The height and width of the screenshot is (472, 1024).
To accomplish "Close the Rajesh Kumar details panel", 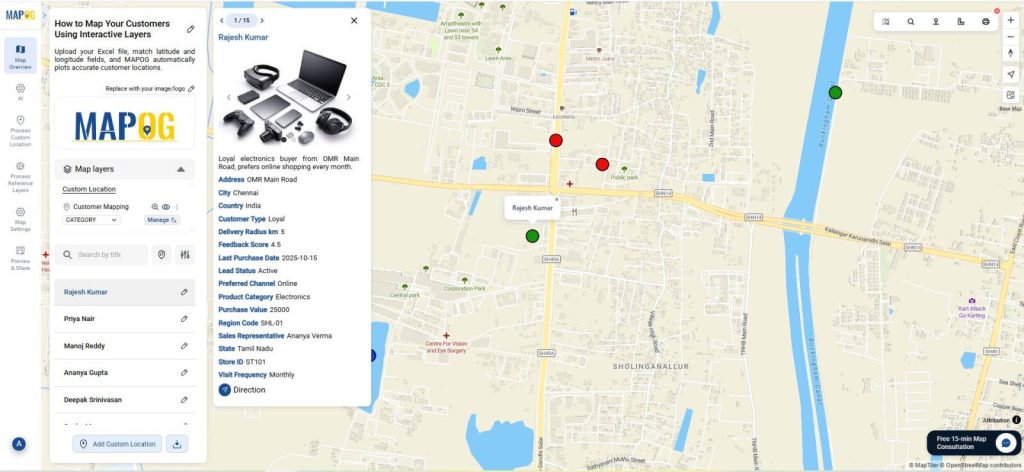I will [354, 21].
